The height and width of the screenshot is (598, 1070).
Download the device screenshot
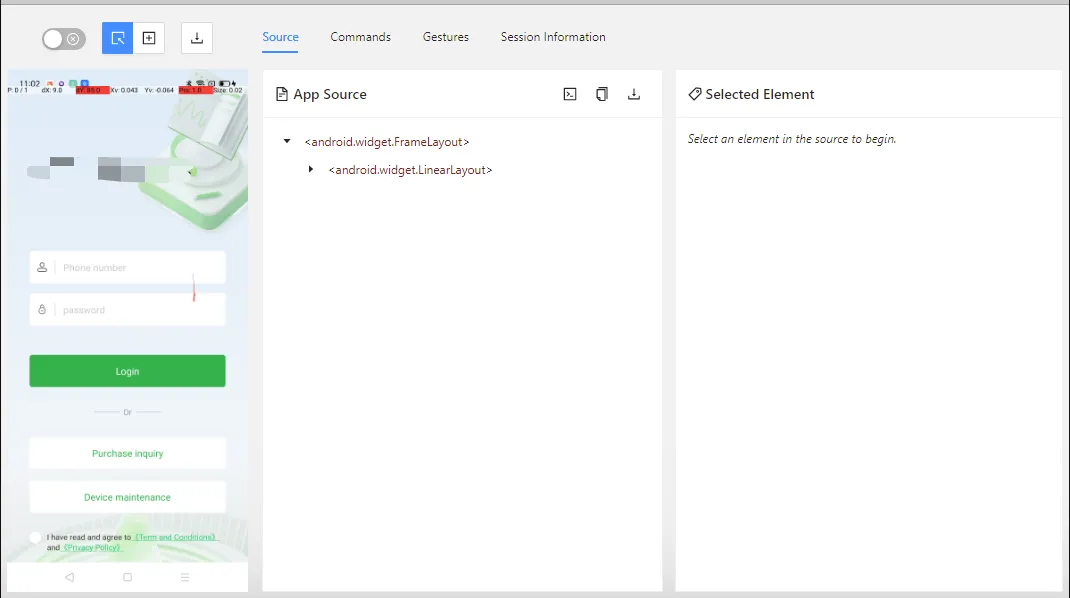coord(197,38)
